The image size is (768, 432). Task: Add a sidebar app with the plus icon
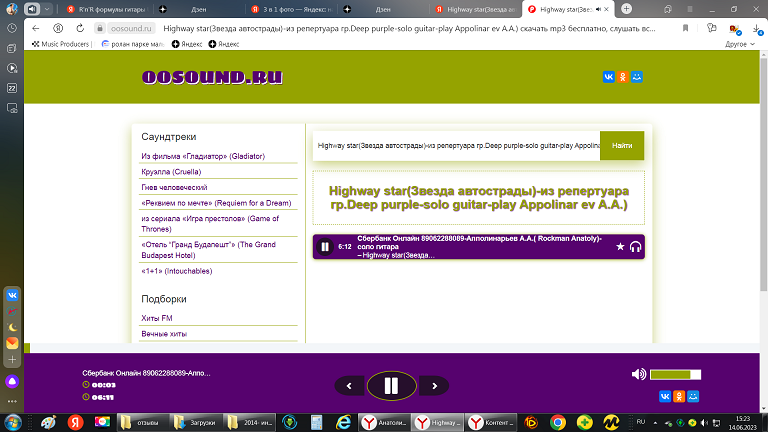12,360
